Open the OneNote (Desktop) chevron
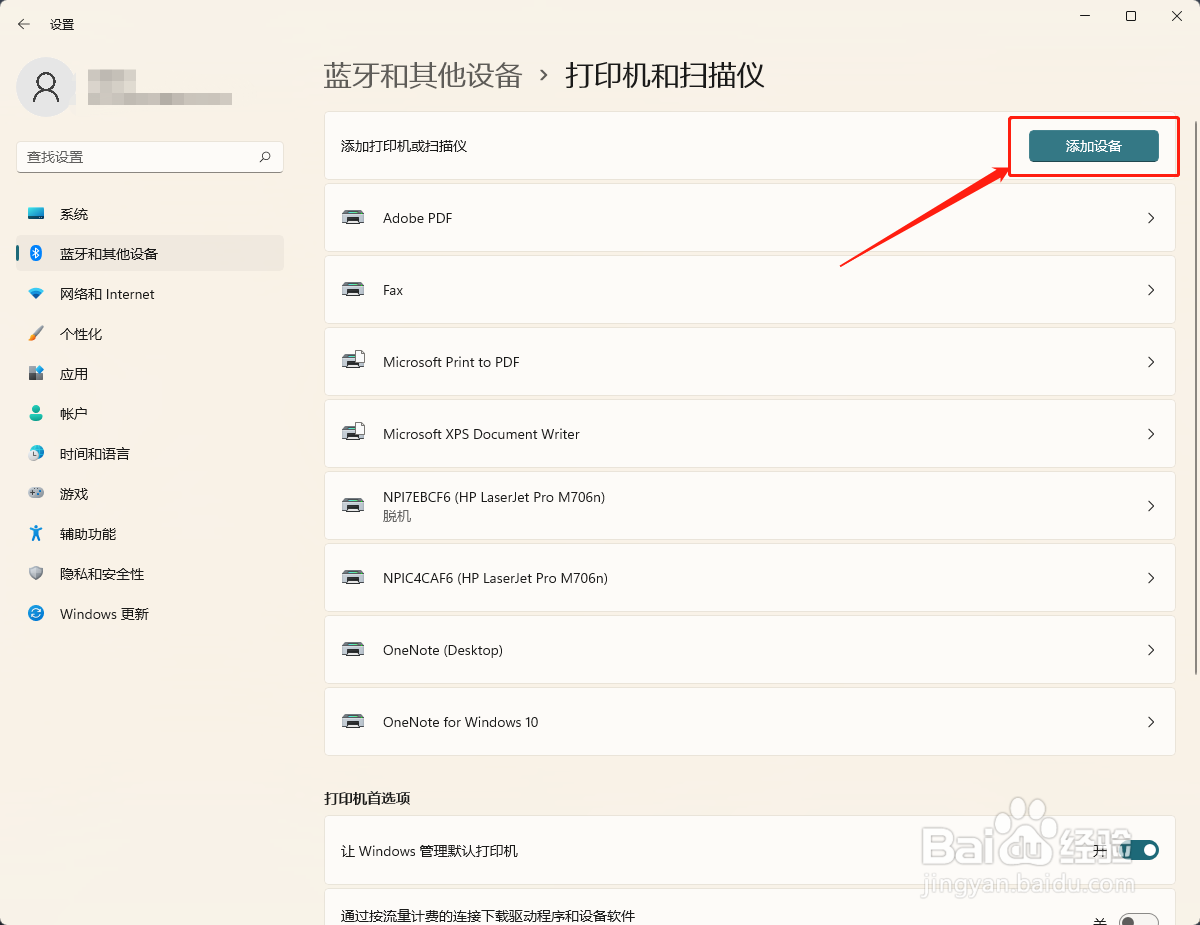The image size is (1200, 925). point(1151,650)
